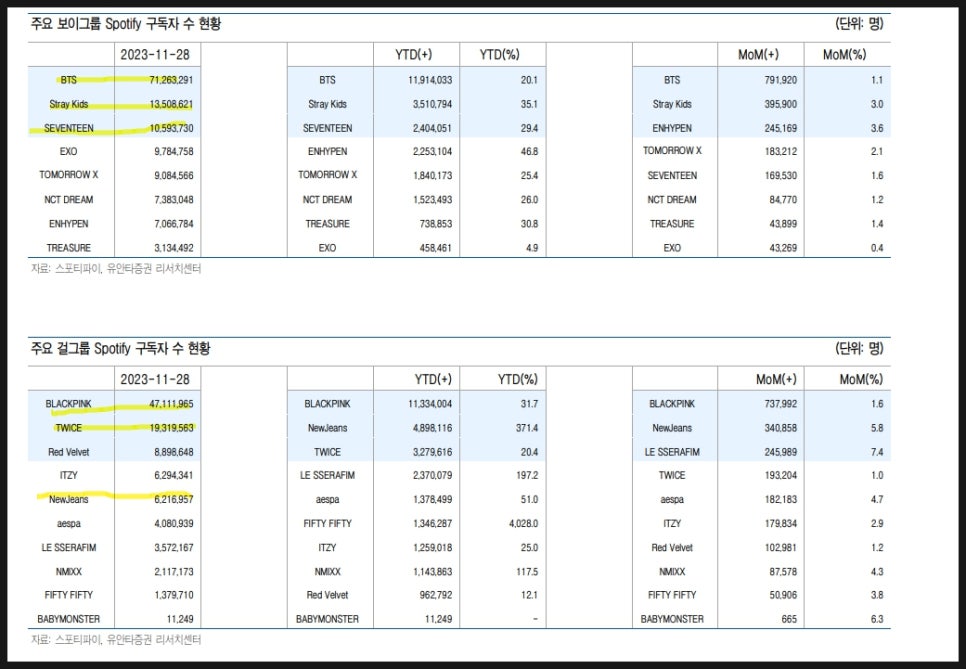Select TREASURE MoM increase 43,899
Screen dimensions: 966x669
click(x=783, y=224)
